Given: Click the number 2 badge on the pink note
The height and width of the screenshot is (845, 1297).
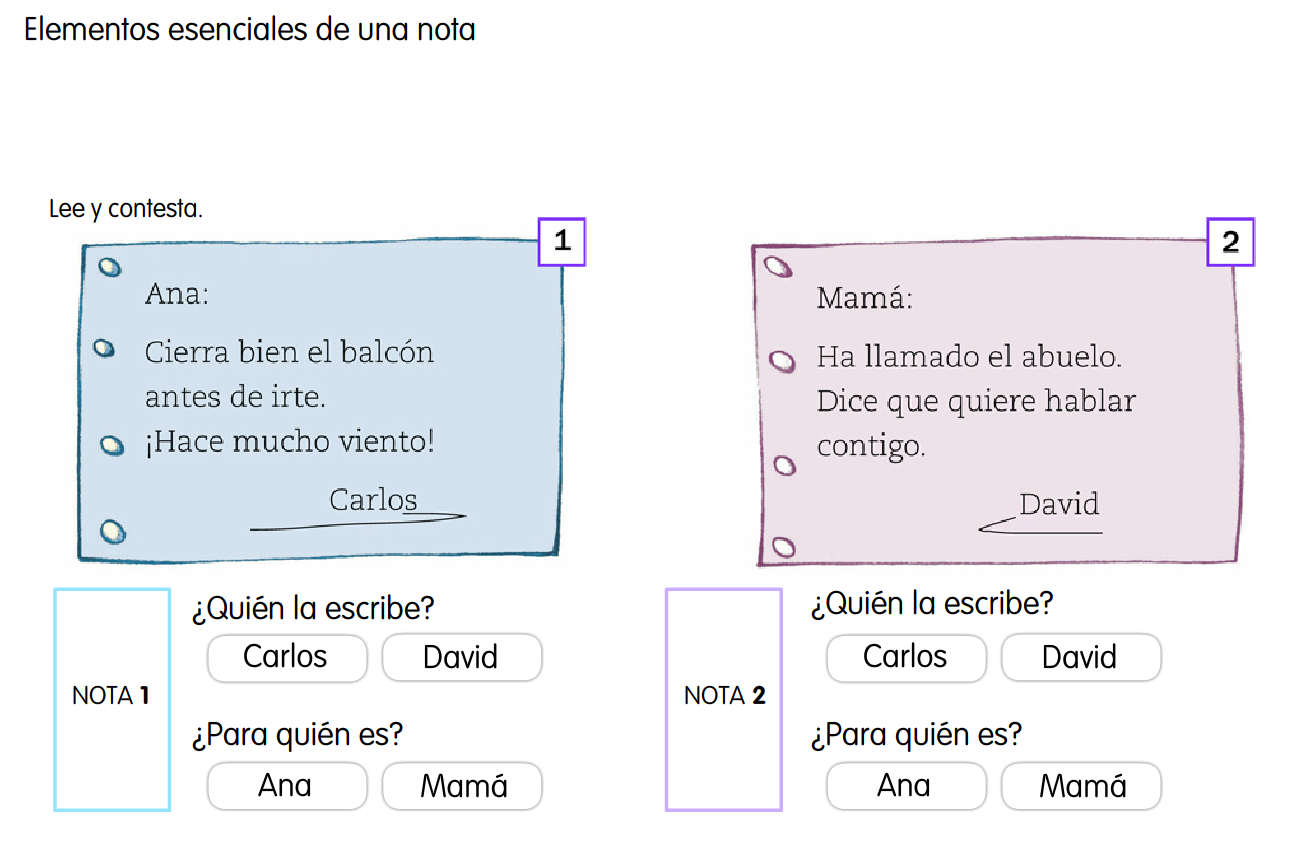Looking at the screenshot, I should tap(1229, 241).
